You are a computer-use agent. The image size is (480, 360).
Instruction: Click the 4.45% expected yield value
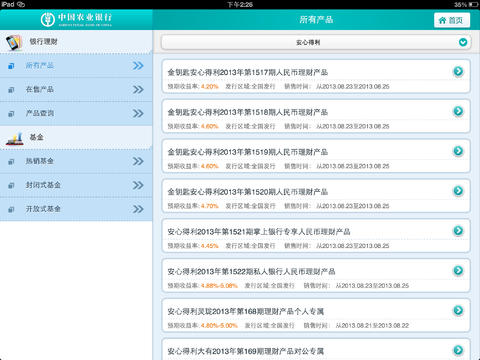pyautogui.click(x=210, y=246)
